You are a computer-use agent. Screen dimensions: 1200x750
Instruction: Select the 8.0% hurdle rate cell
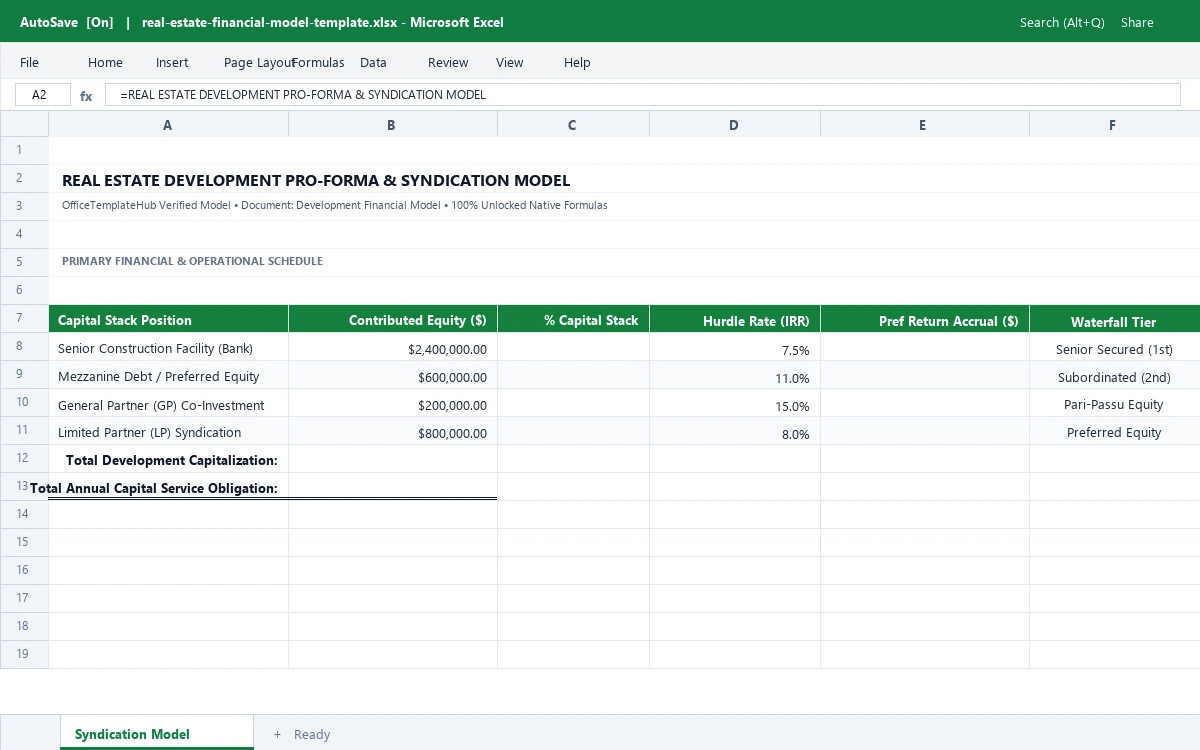coord(734,431)
